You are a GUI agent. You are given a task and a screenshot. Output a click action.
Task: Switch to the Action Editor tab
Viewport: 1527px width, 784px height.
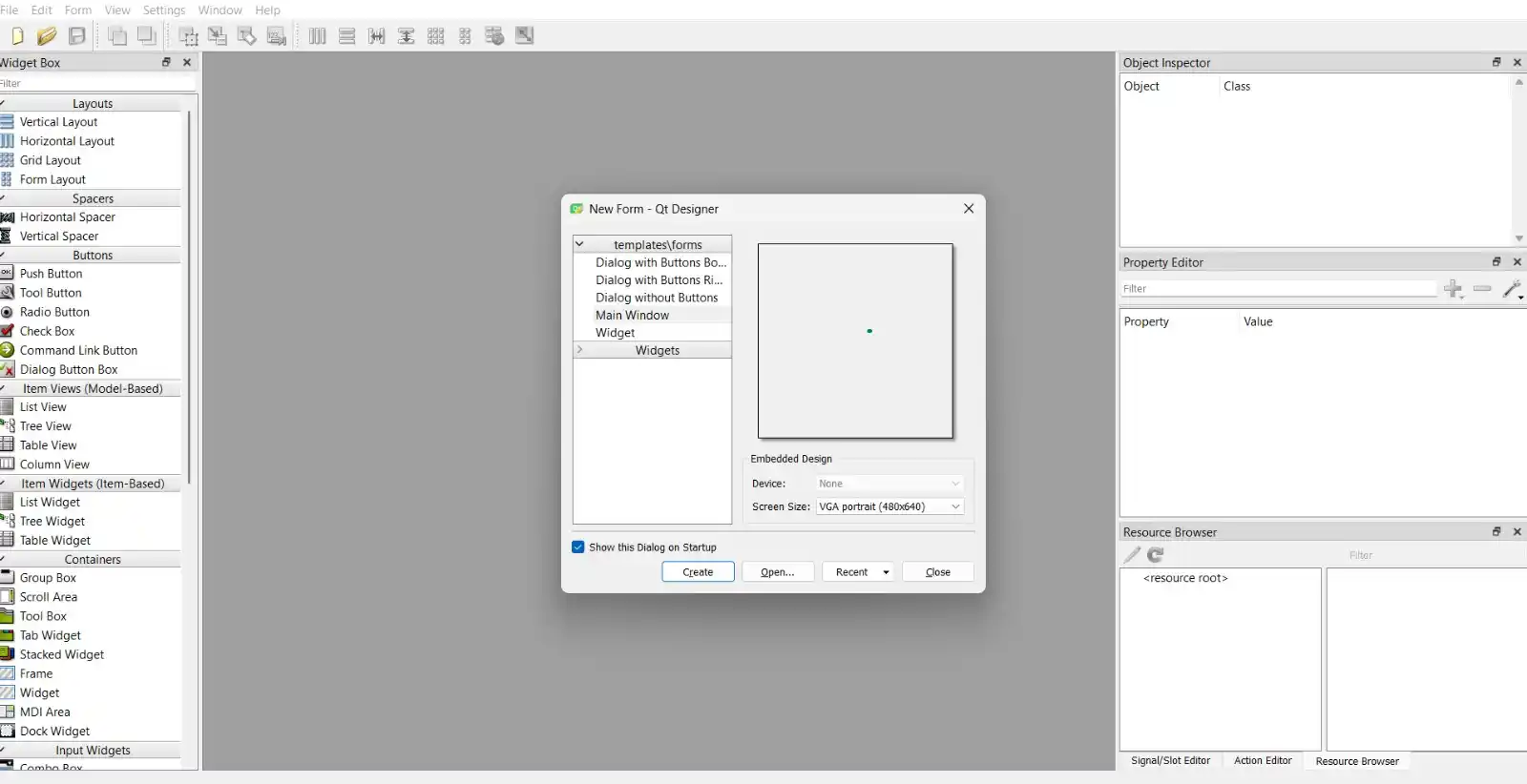[x=1263, y=760]
